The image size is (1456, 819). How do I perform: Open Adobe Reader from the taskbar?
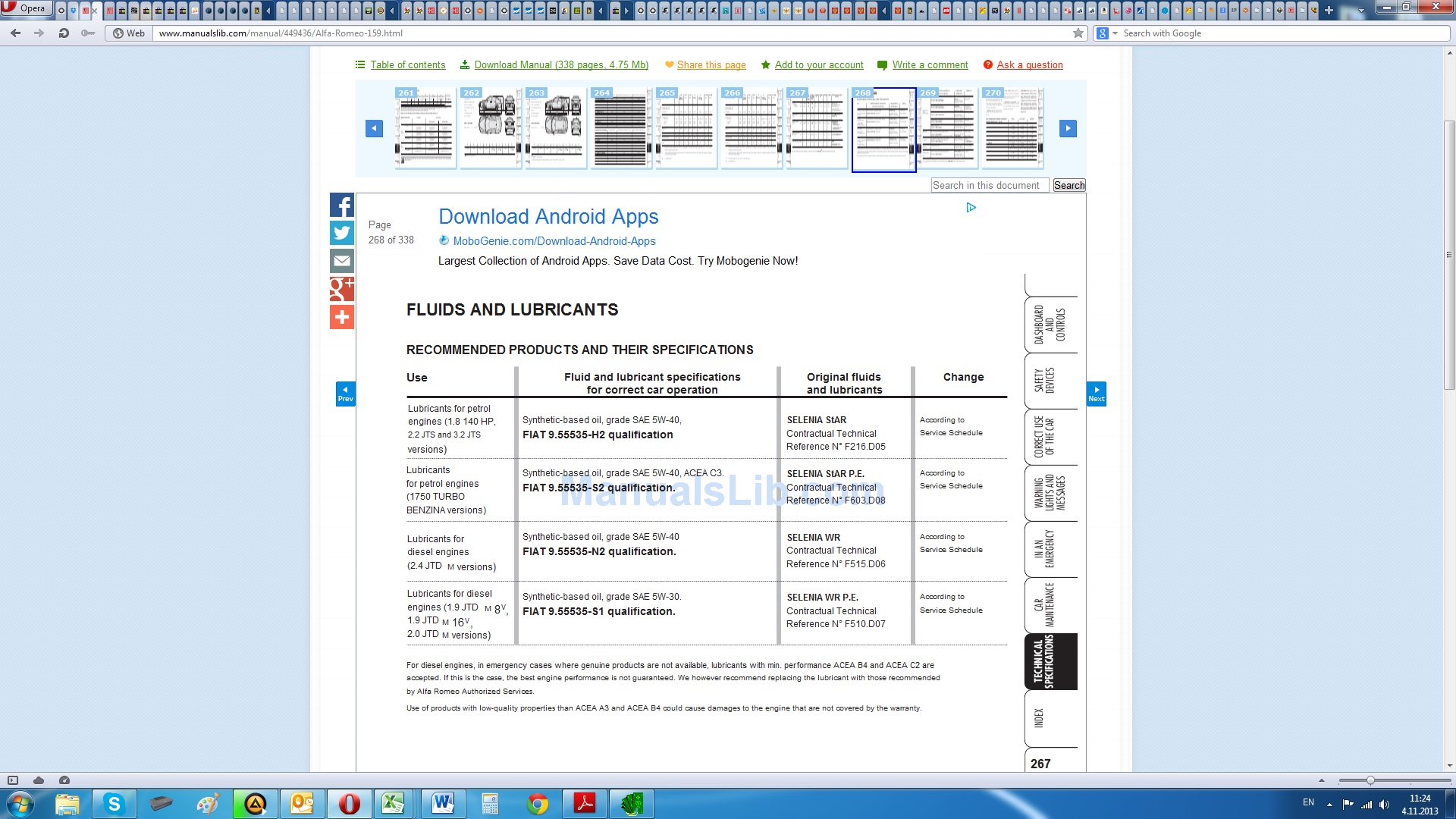(585, 804)
